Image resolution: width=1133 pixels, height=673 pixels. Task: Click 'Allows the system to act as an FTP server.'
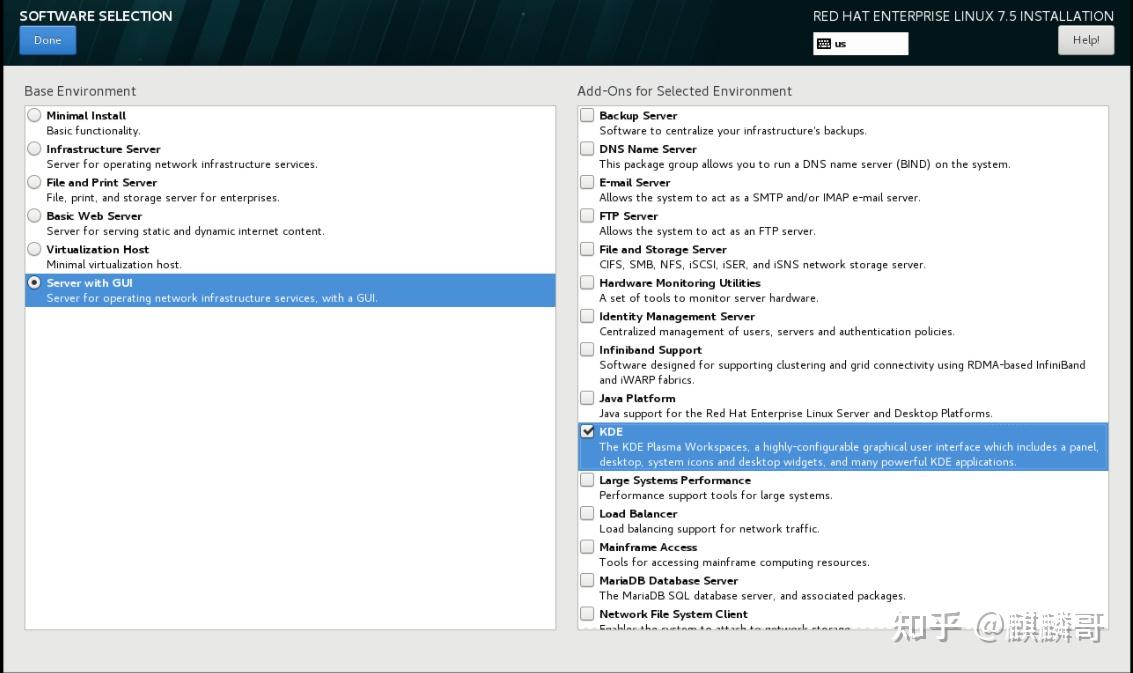[x=707, y=231]
